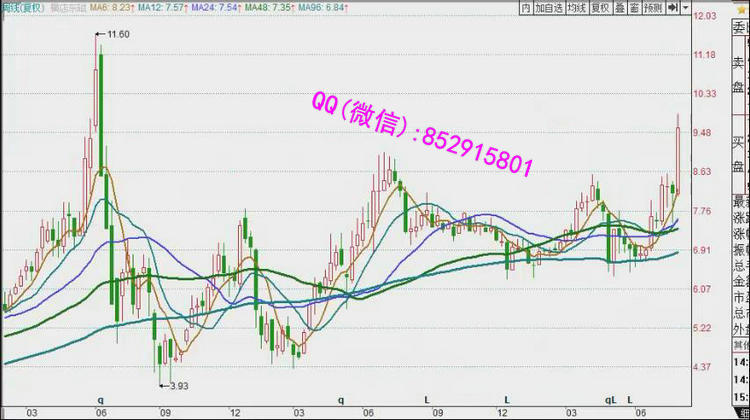Click the left-right arrow navigation icon
Viewport: 750px width, 420px height.
675,7
